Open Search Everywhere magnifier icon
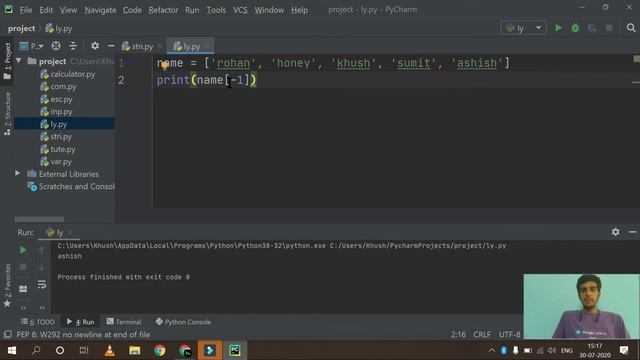The image size is (640, 360). 631,28
